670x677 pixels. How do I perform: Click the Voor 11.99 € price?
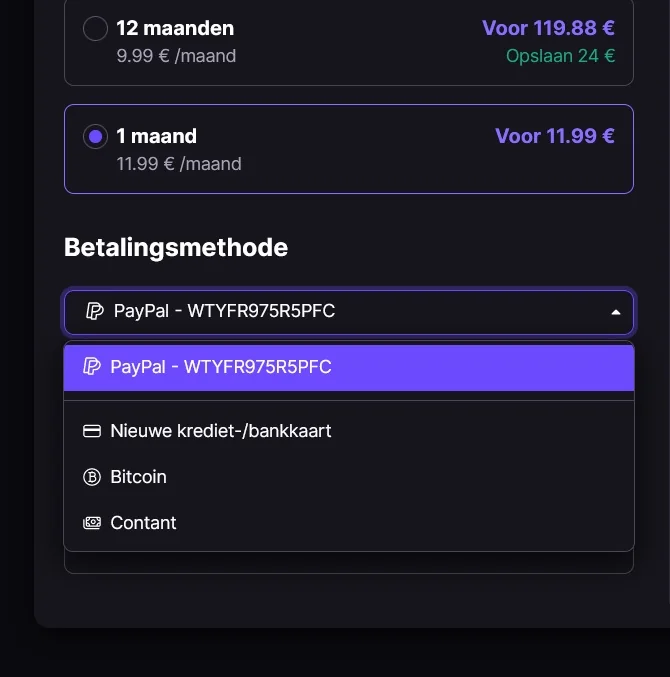tap(555, 136)
